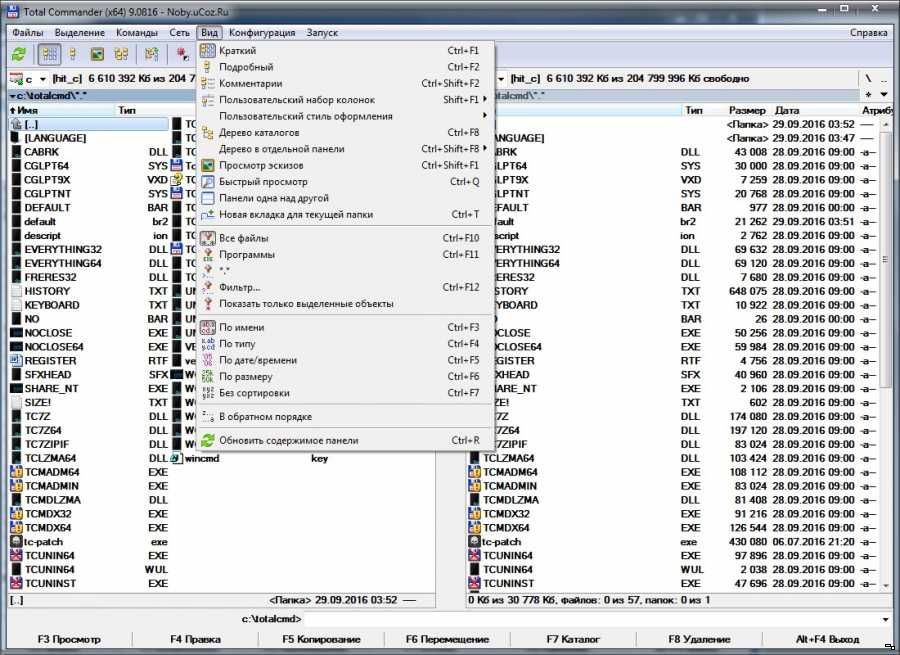Open the Конфигурация menu
900x655 pixels.
(x=262, y=33)
